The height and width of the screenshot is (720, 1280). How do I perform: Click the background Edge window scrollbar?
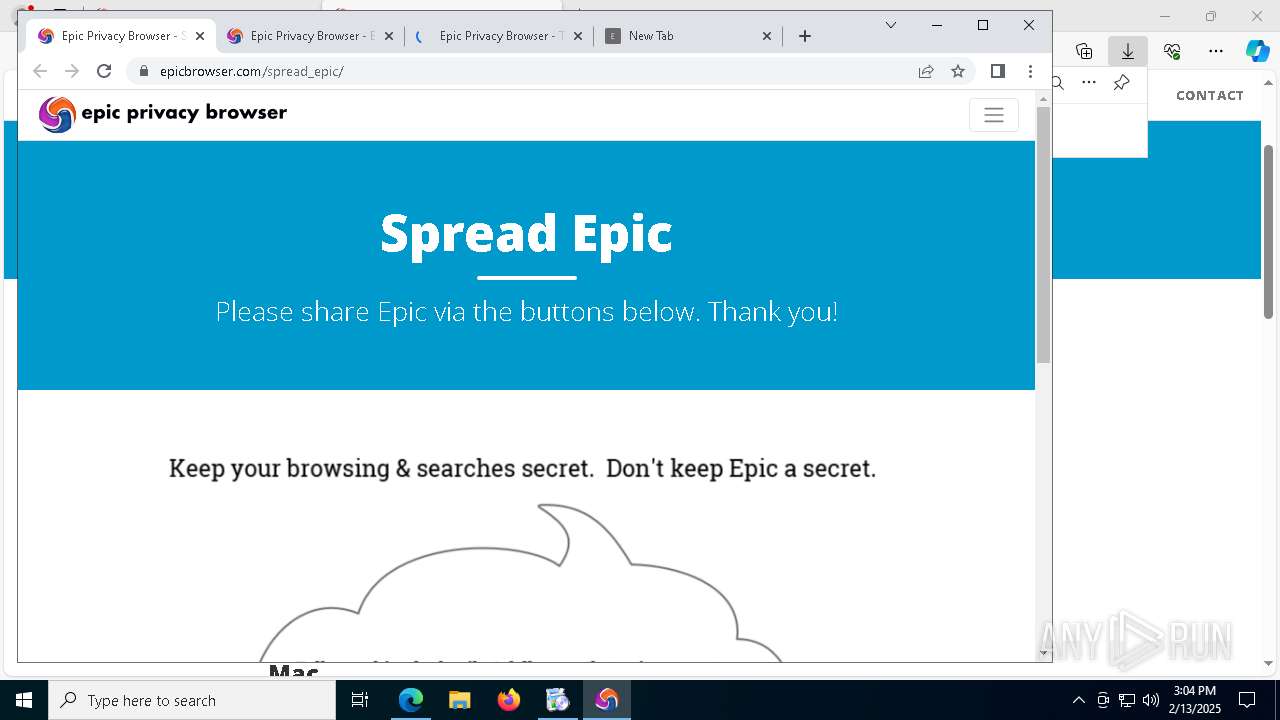pos(1269,232)
